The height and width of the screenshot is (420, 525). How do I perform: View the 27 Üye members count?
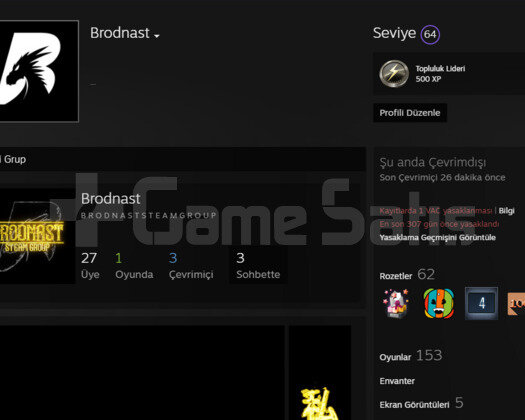click(90, 266)
